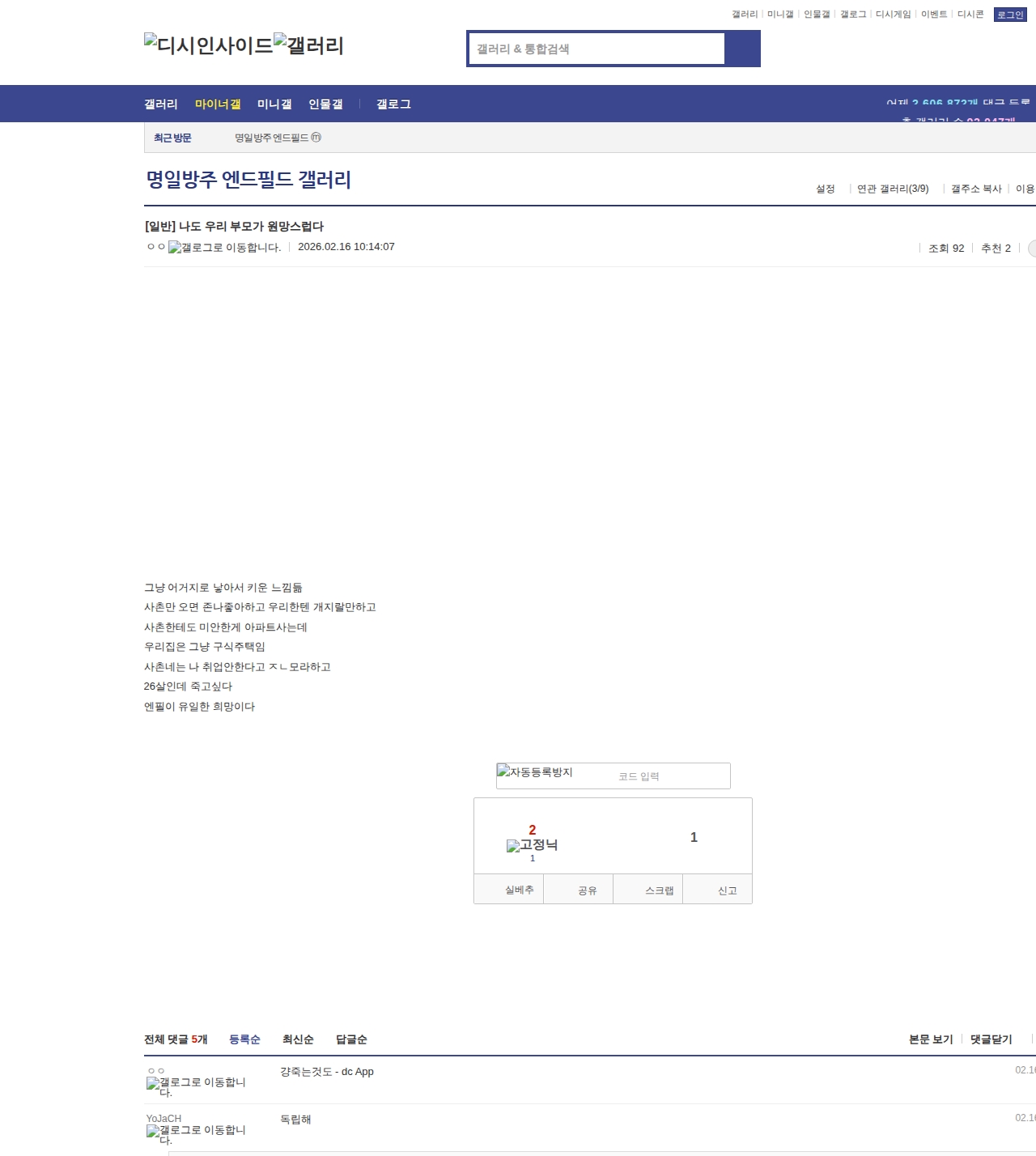Switch to the 마이너갤 navigation tab
The height and width of the screenshot is (1156, 1036).
point(218,104)
